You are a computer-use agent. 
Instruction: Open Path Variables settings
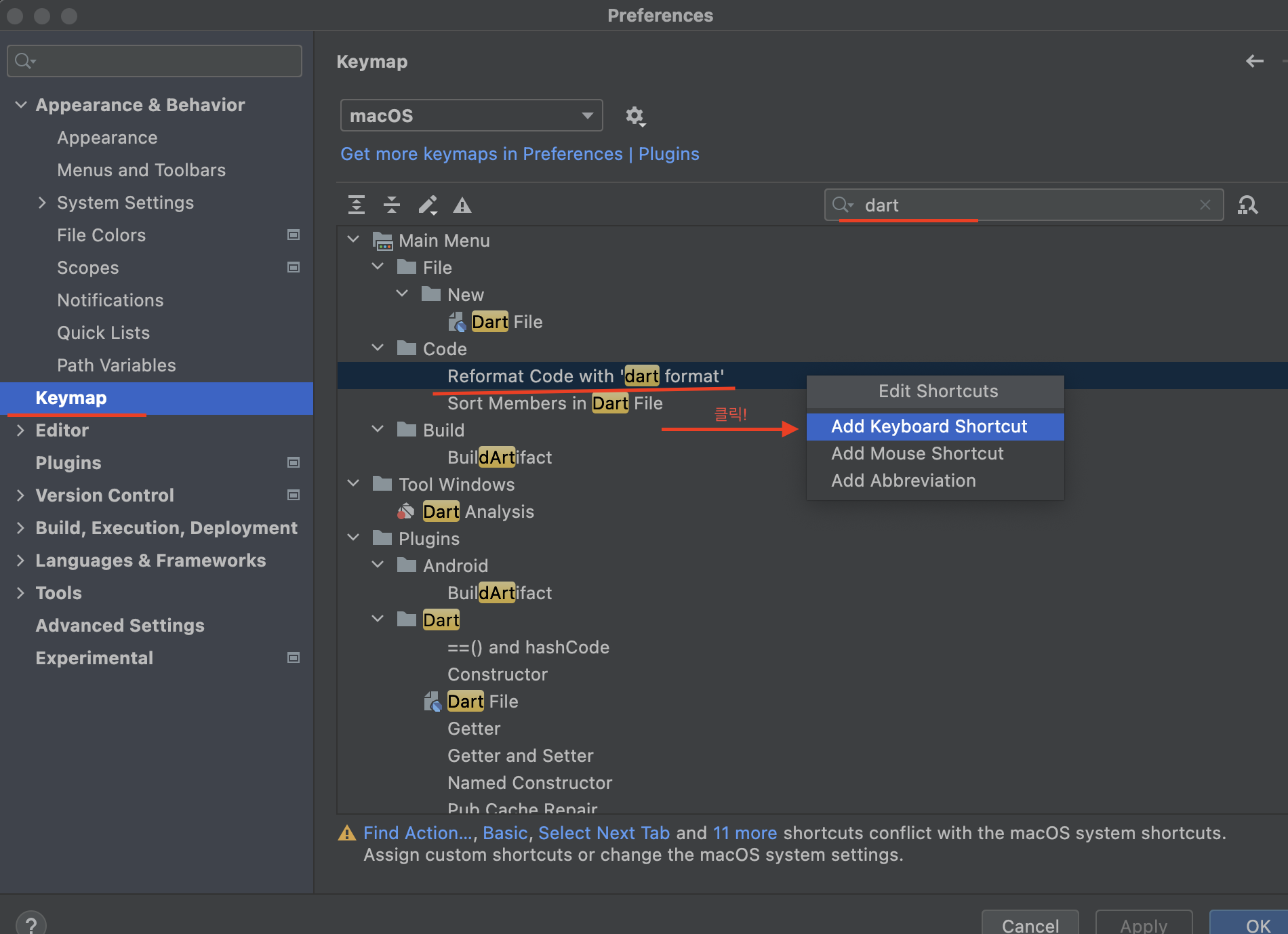[116, 365]
